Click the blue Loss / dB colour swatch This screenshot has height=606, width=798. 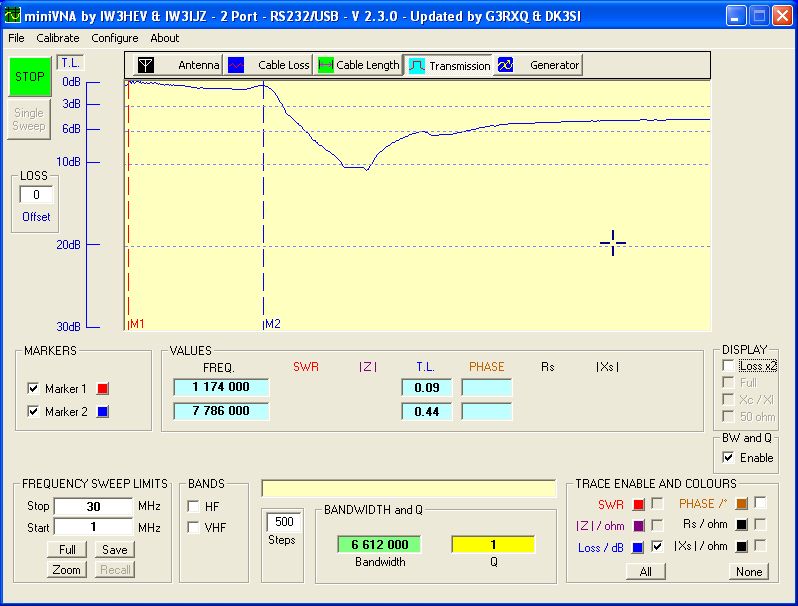[x=637, y=547]
